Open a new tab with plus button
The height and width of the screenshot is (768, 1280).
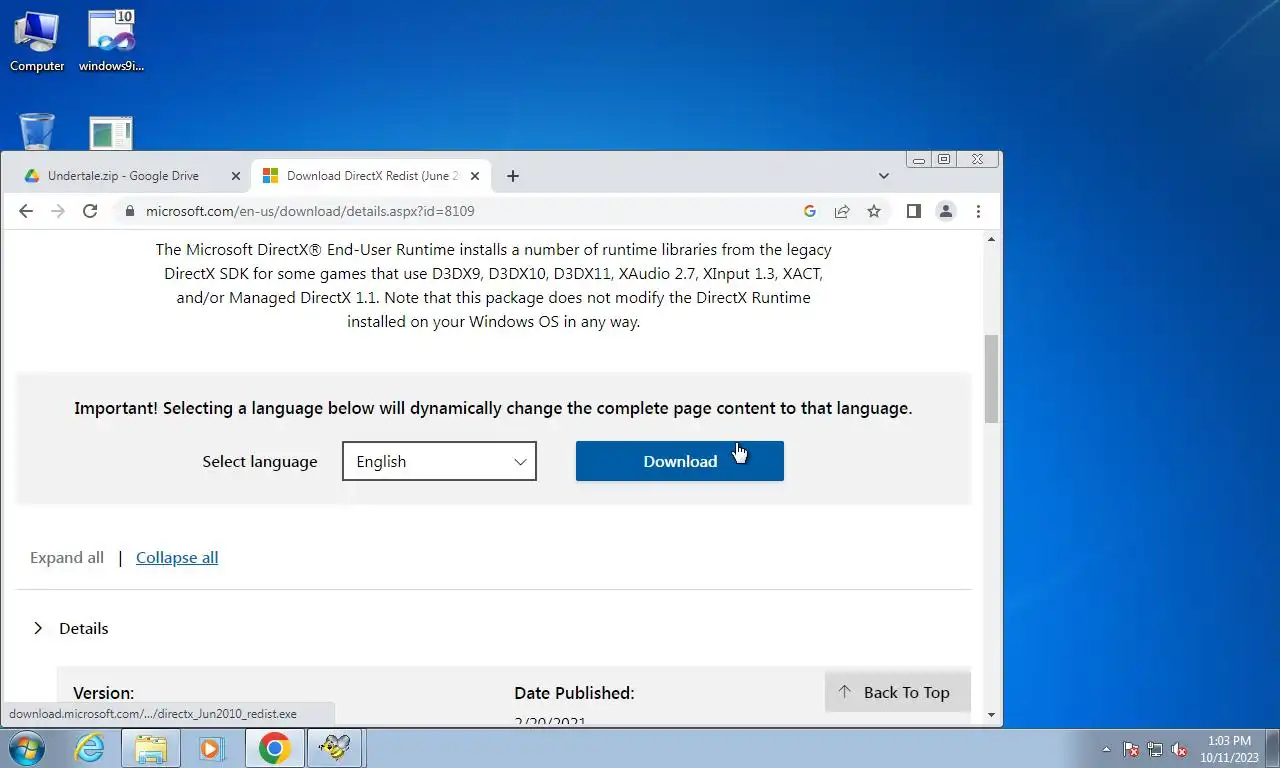513,176
